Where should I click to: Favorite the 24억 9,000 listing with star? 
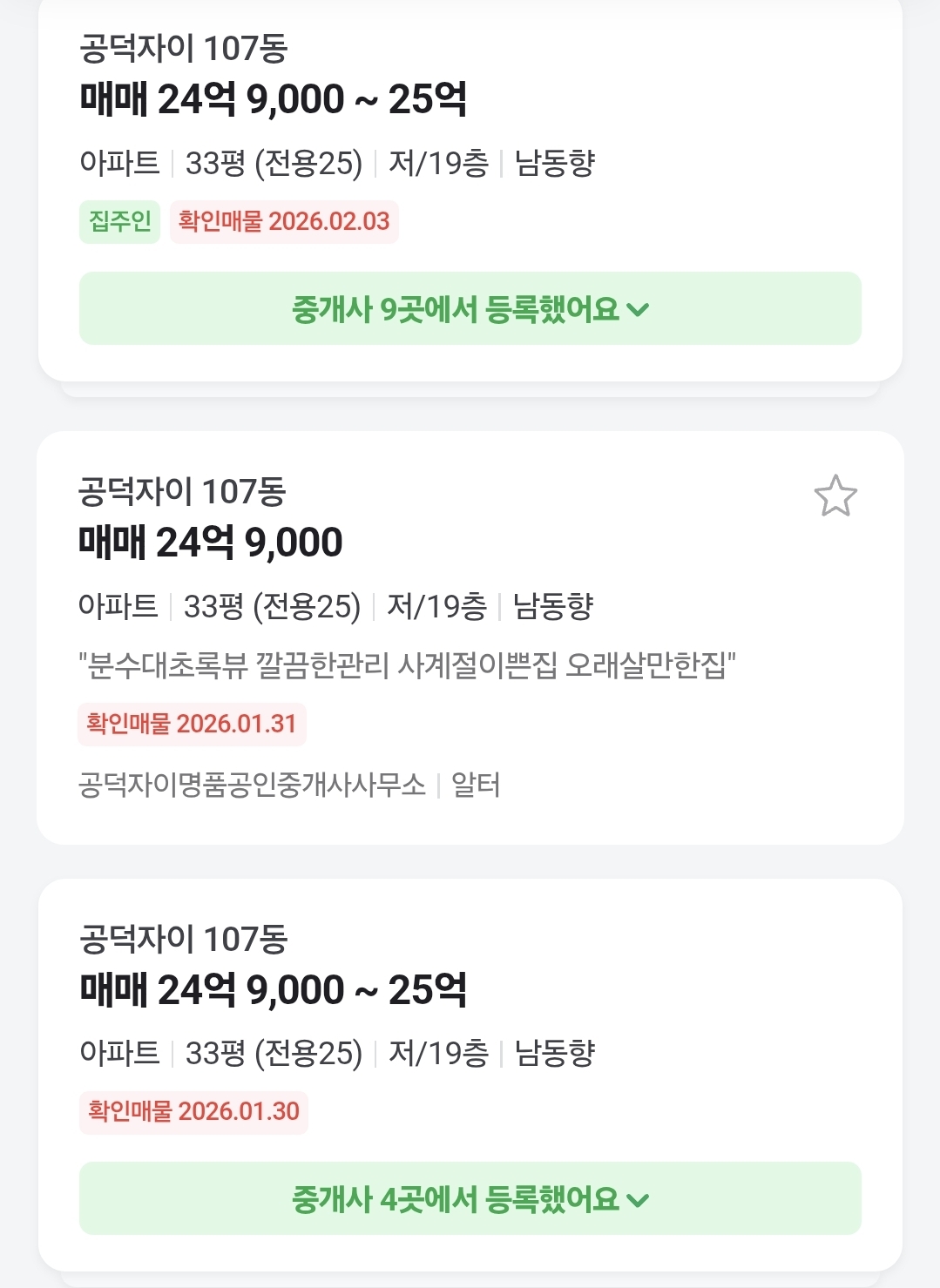835,496
